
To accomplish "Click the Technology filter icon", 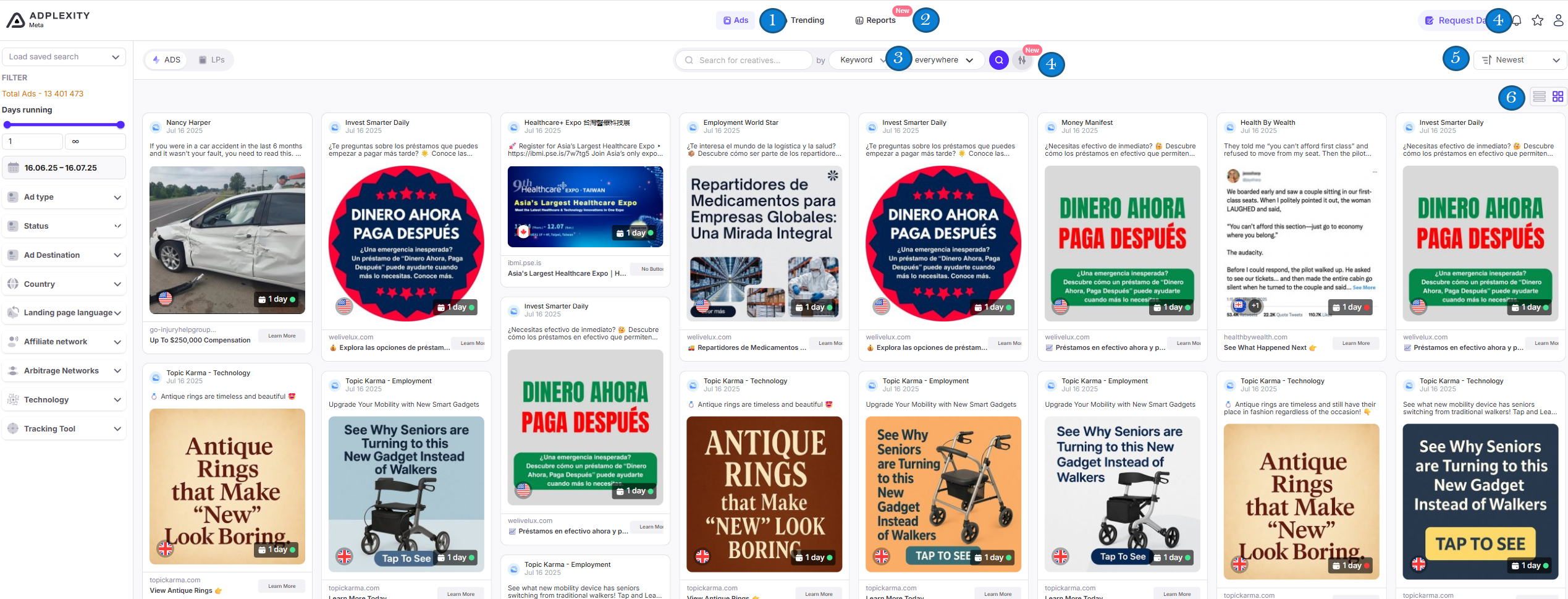I will [x=13, y=399].
